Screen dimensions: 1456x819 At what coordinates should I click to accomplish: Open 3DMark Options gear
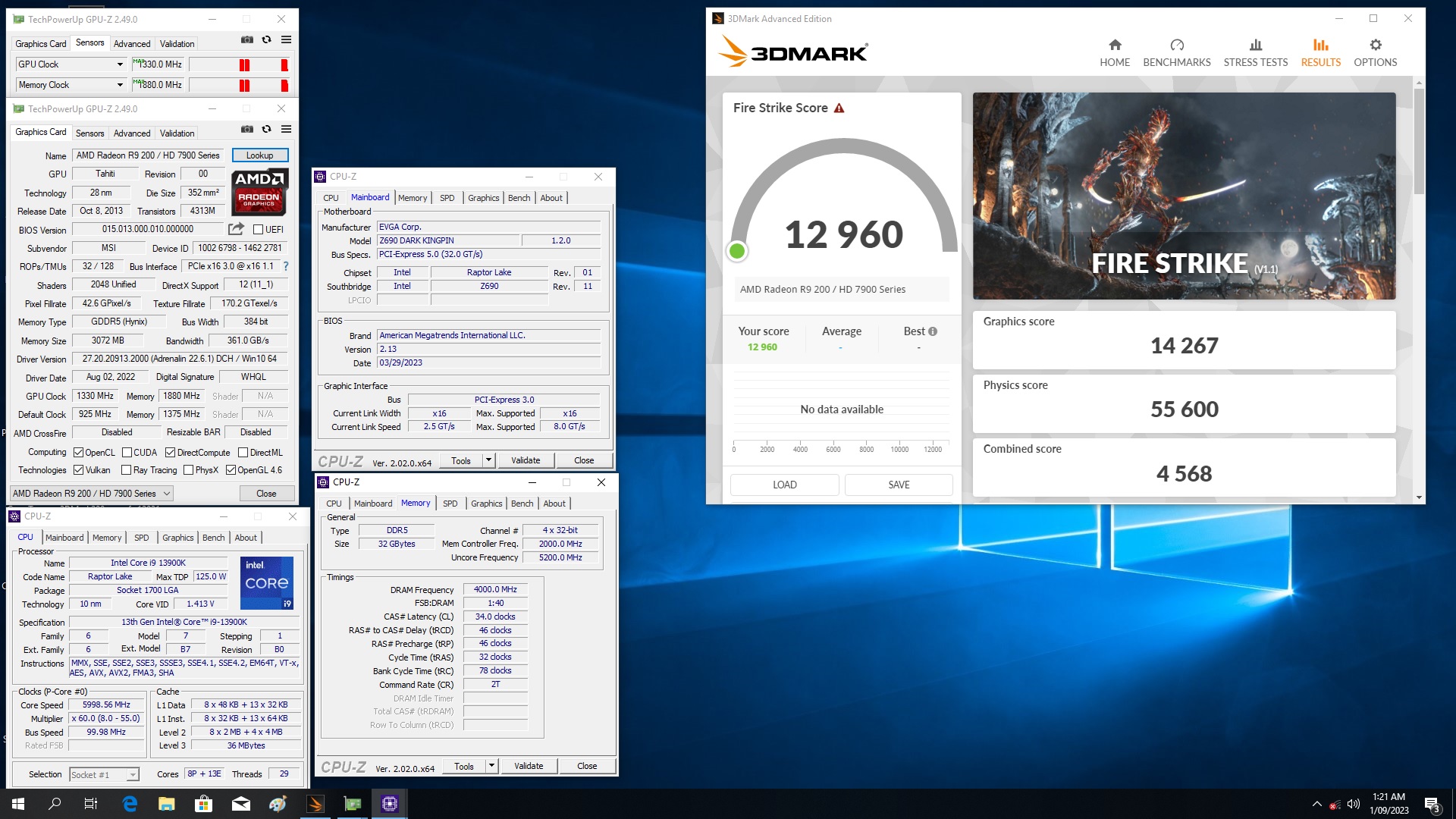(x=1375, y=53)
